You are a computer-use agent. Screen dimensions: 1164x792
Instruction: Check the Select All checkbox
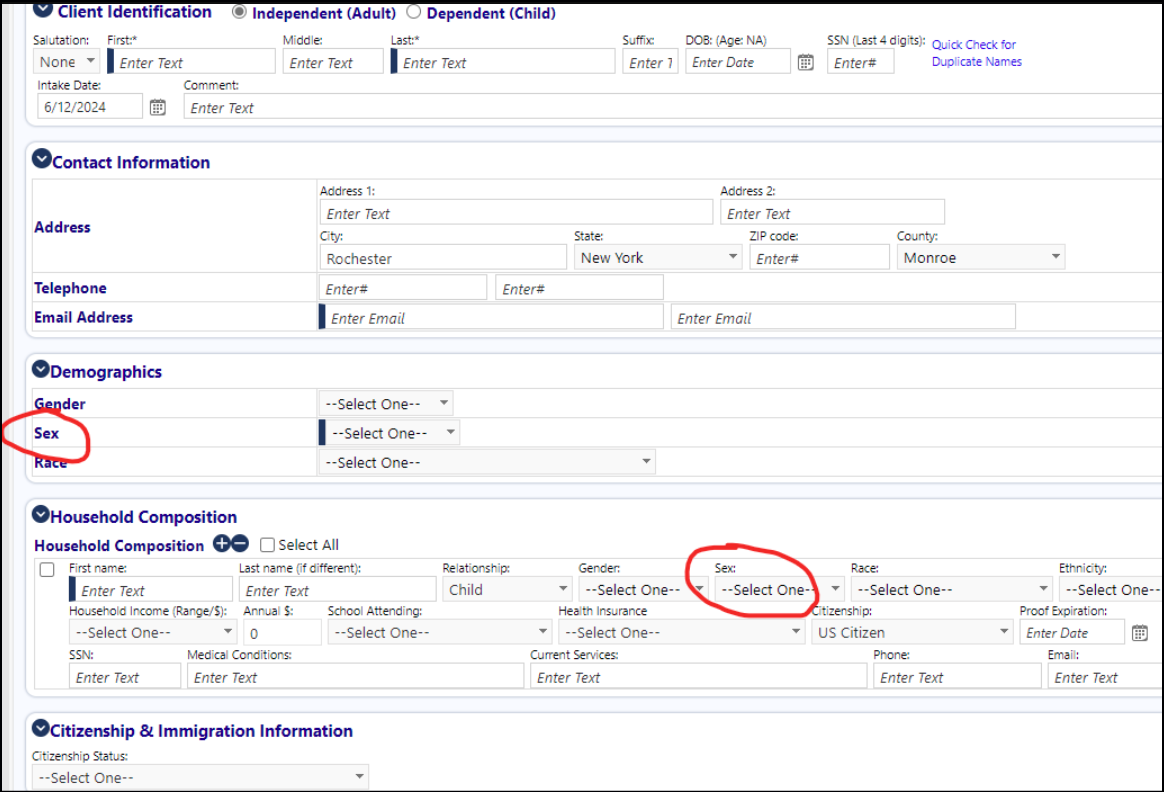point(267,545)
